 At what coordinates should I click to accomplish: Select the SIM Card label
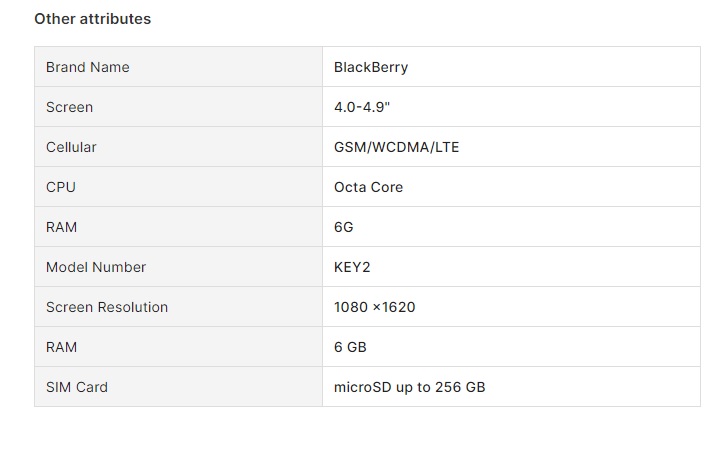[77, 387]
